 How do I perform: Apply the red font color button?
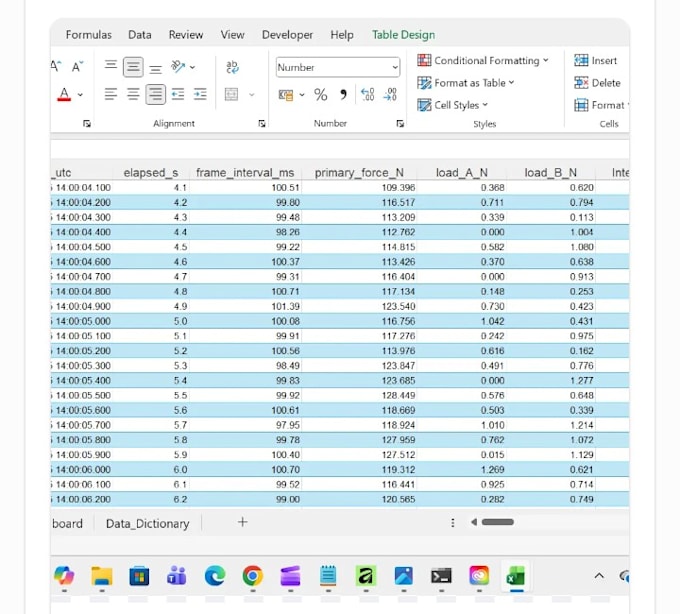click(x=64, y=94)
